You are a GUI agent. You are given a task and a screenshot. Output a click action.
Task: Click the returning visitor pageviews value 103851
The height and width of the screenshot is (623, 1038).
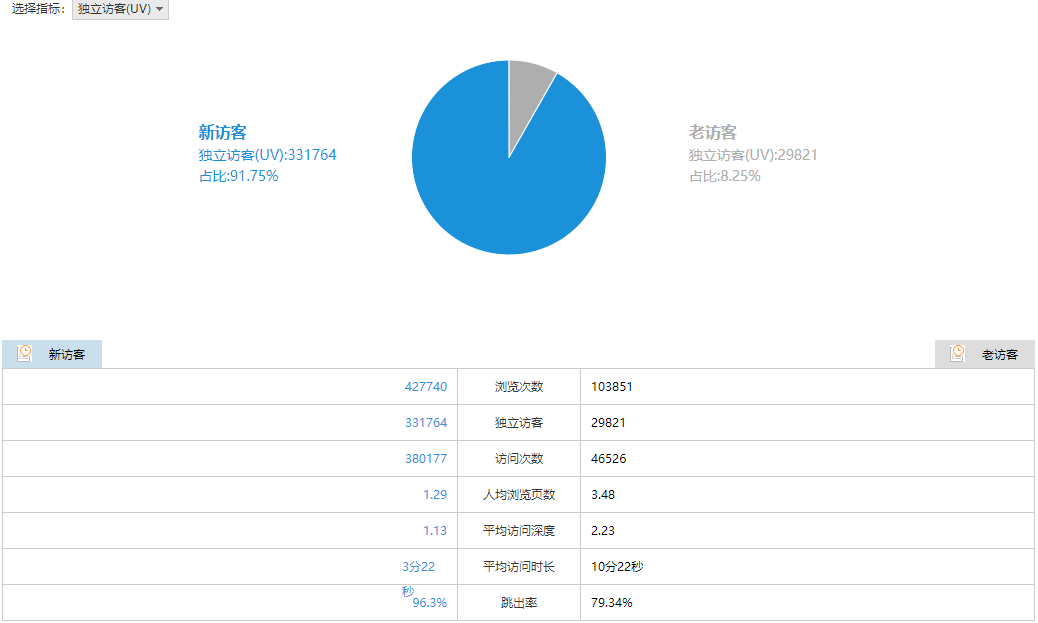[x=612, y=387]
